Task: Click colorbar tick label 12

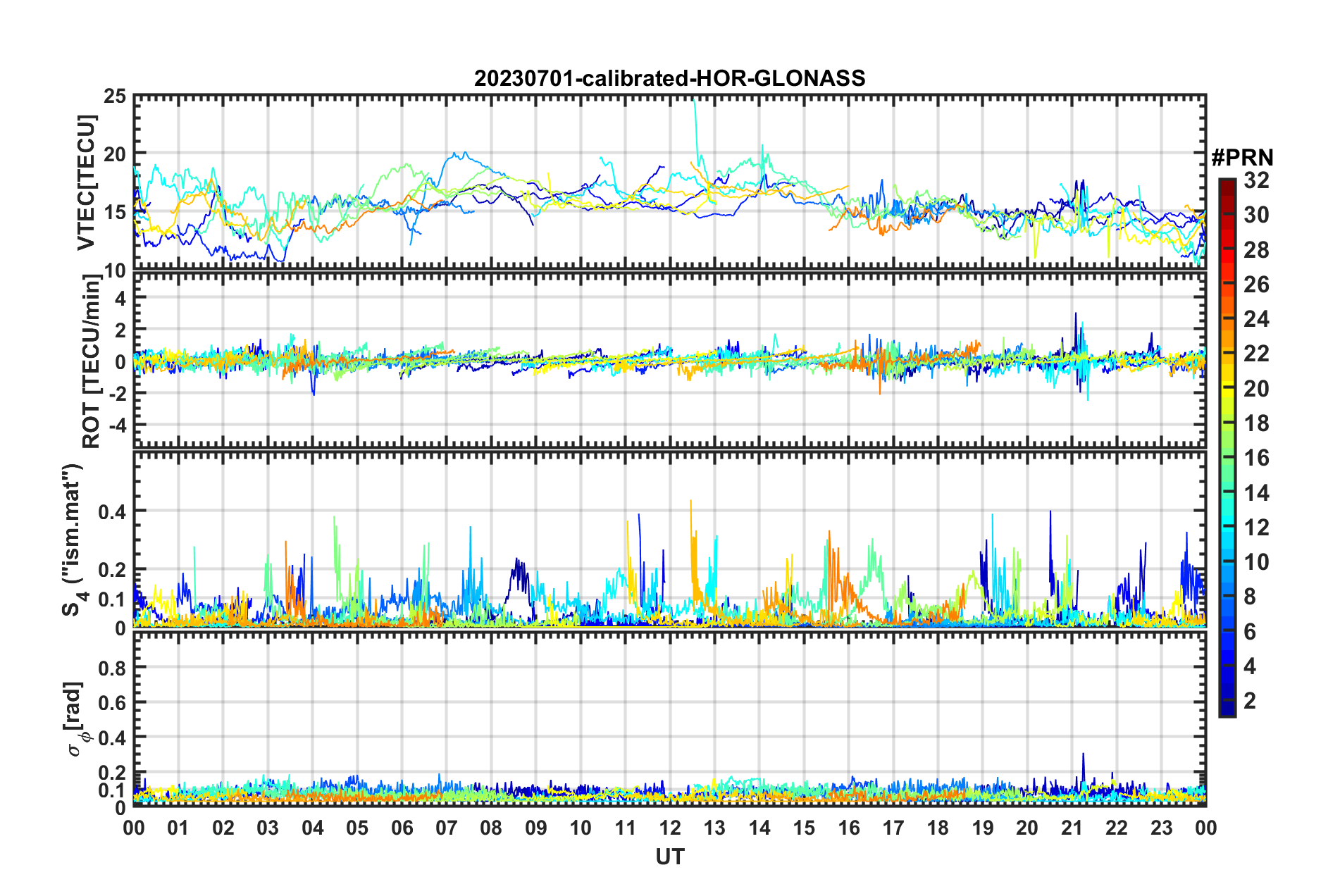Action: 1256,528
